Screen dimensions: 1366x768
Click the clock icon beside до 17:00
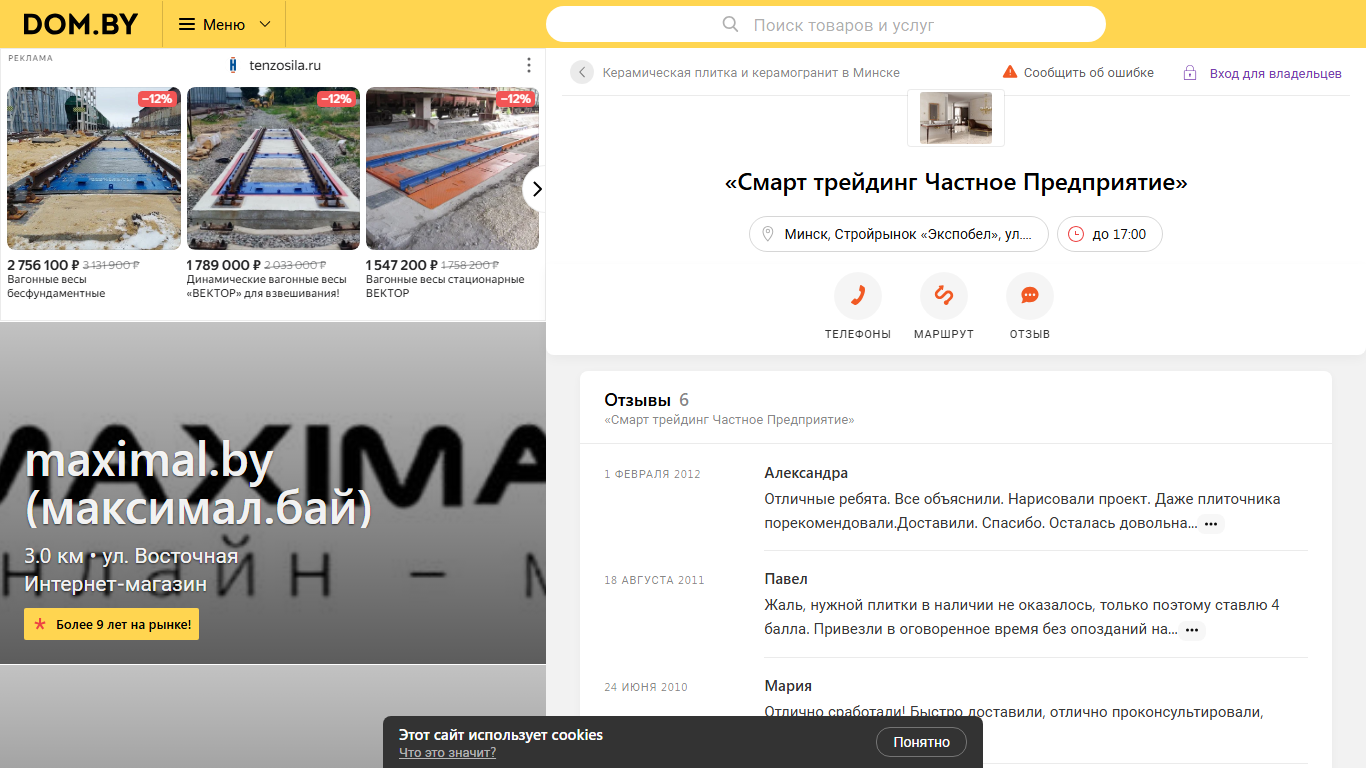click(1076, 234)
